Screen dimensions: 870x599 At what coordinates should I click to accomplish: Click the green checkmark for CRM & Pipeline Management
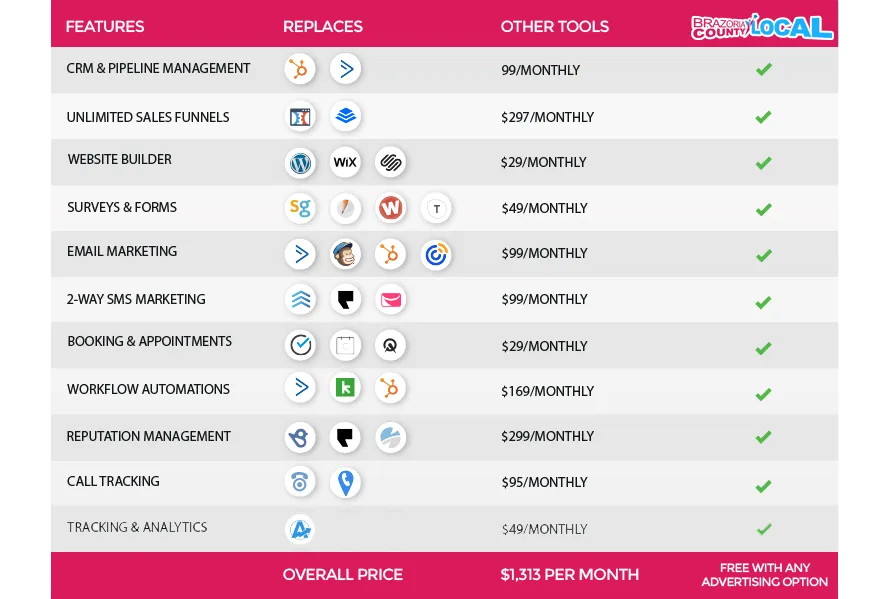click(764, 69)
